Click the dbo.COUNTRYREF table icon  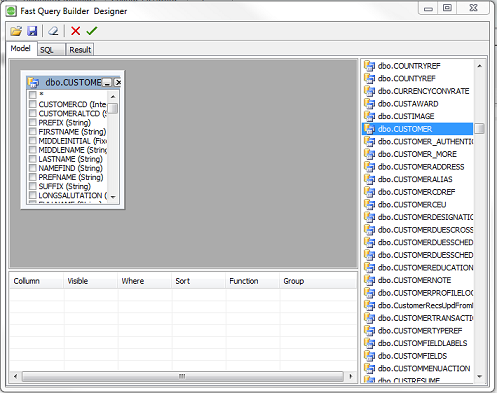click(x=369, y=66)
